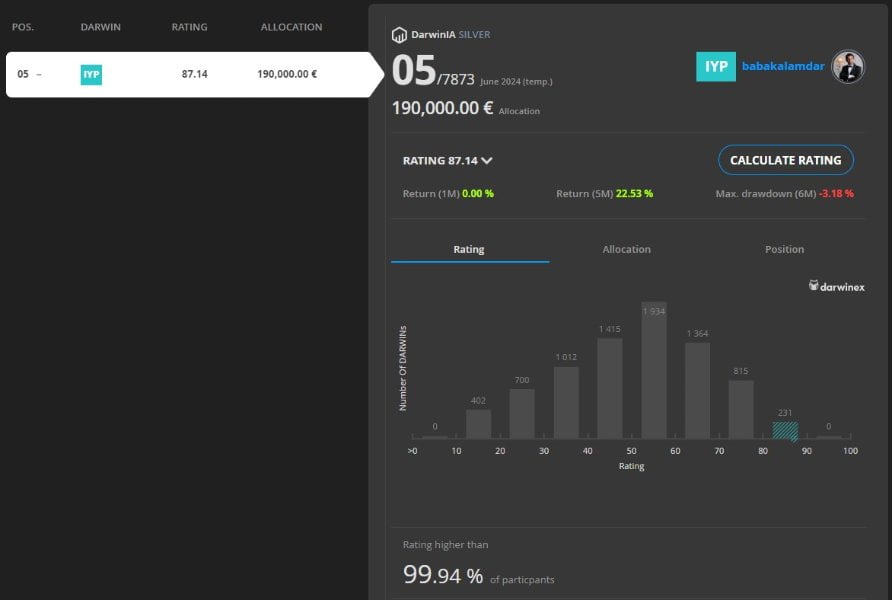
Task: Sort by the RATING column header
Action: pyautogui.click(x=189, y=27)
